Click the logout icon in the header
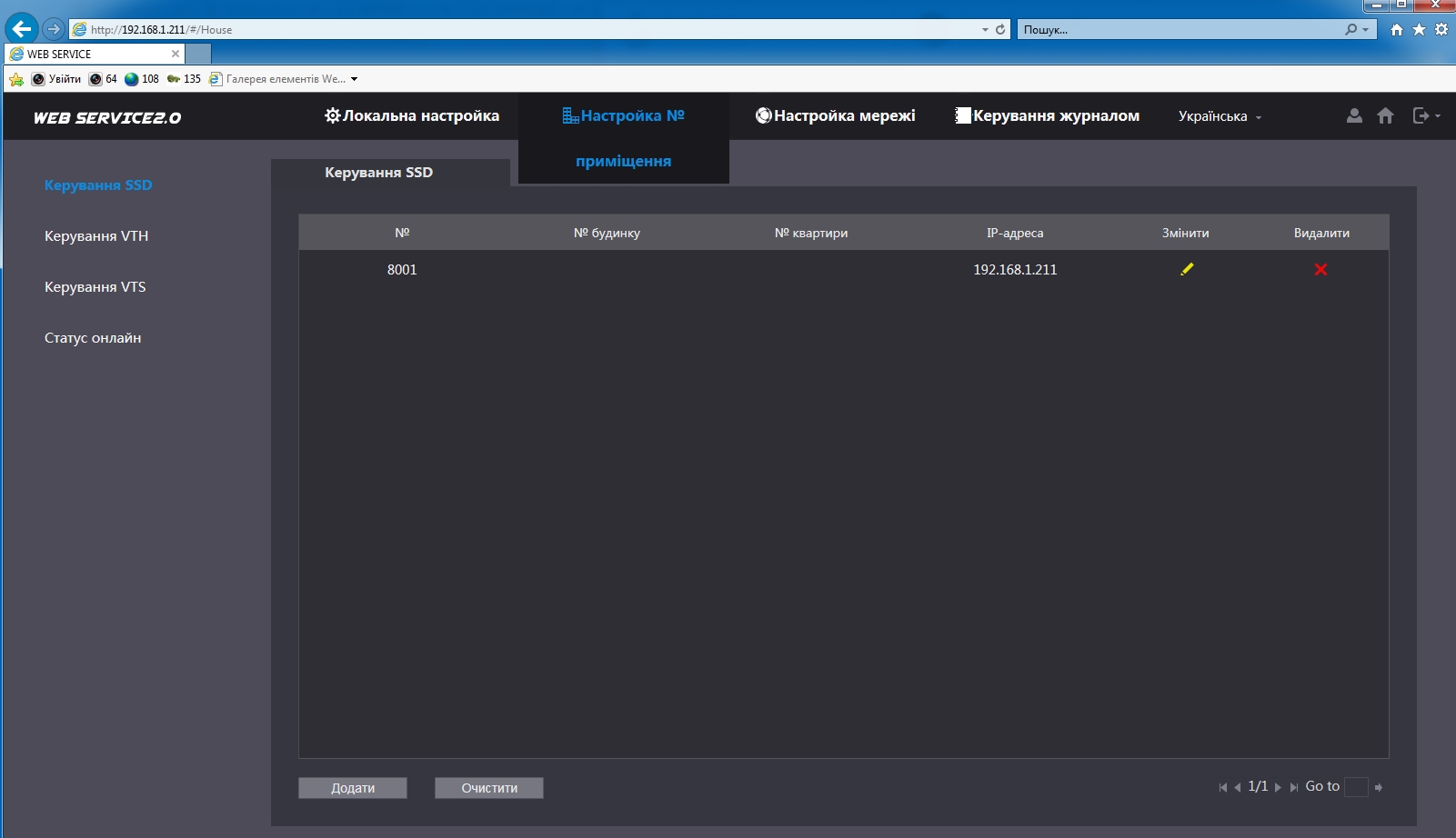Viewport: 1456px width, 838px height. click(1421, 115)
